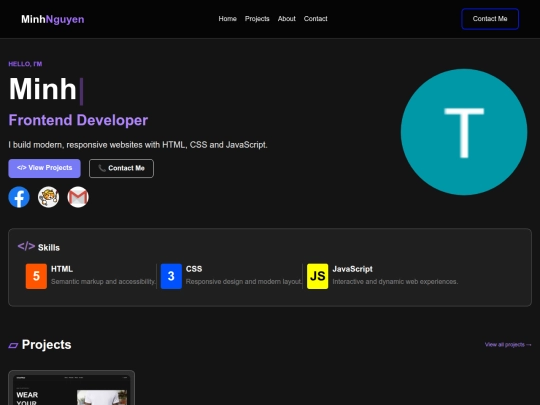The width and height of the screenshot is (540, 405).
Task: Follow the View all projects link
Action: pyautogui.click(x=508, y=345)
